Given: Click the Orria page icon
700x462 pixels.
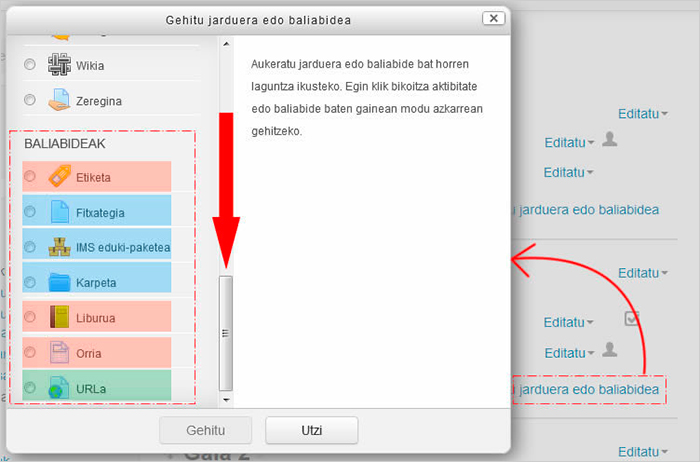Looking at the screenshot, I should pyautogui.click(x=60, y=352).
